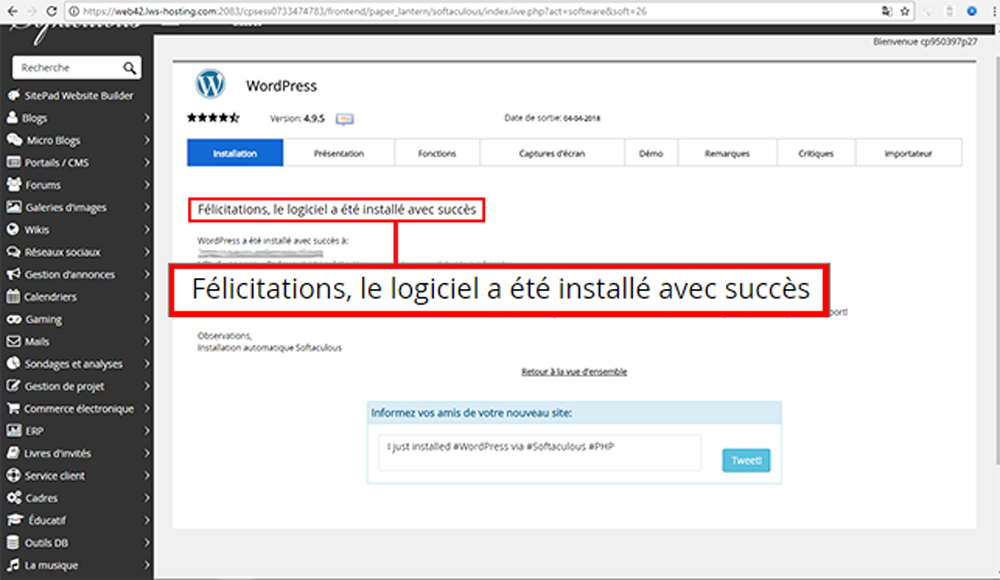Viewport: 1000px width, 580px height.
Task: Click the Blogs person icon in sidebar
Action: (x=13, y=117)
